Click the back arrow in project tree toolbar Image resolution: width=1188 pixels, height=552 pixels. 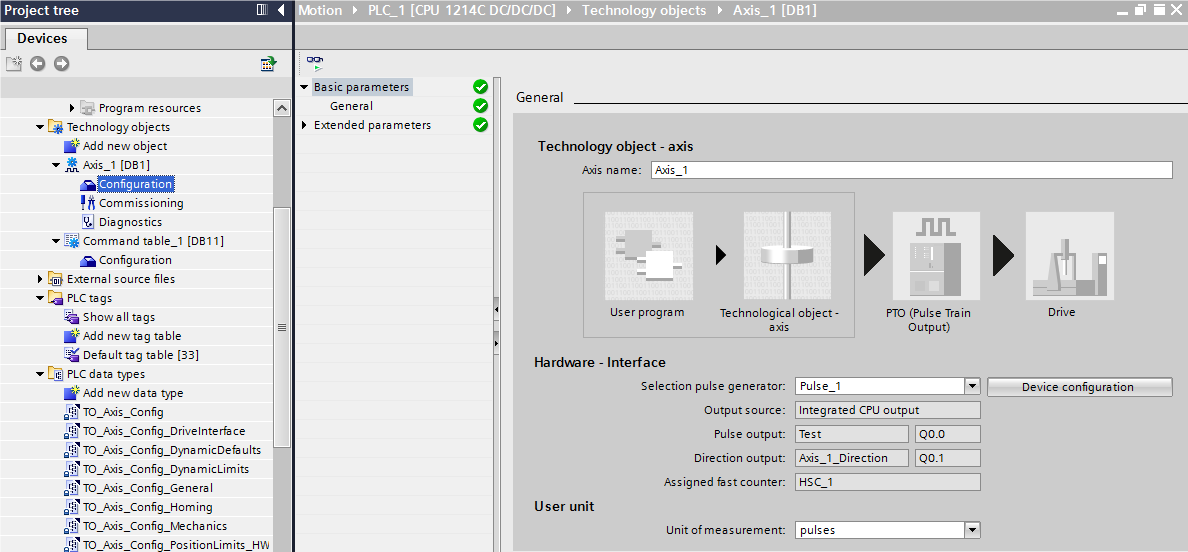point(38,64)
